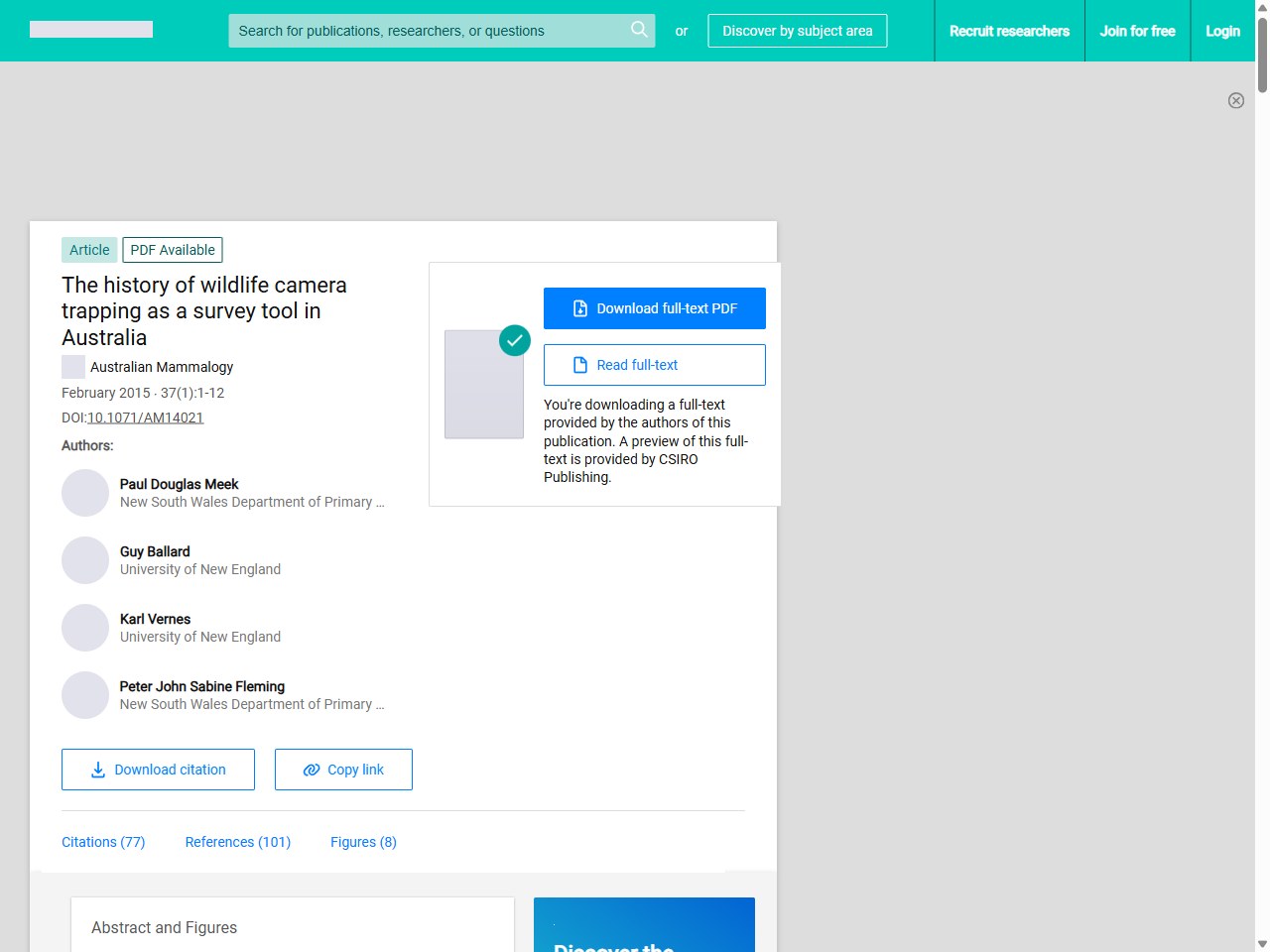Click Join for free
The width and height of the screenshot is (1270, 952).
point(1137,31)
